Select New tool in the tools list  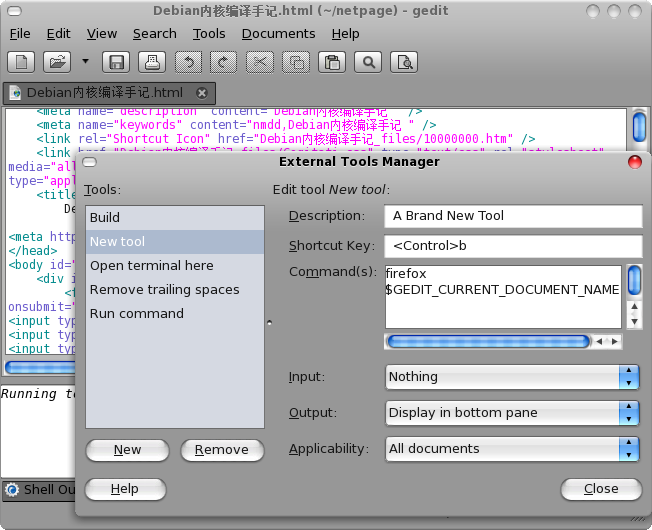click(175, 242)
